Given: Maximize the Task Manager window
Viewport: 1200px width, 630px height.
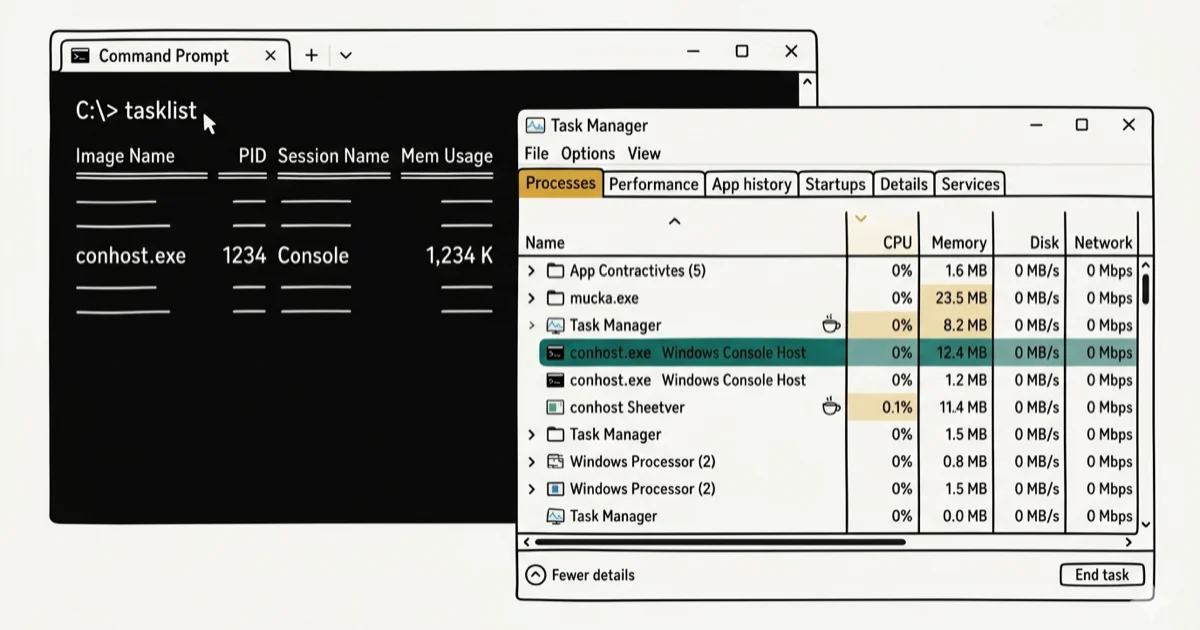Looking at the screenshot, I should (x=1081, y=125).
